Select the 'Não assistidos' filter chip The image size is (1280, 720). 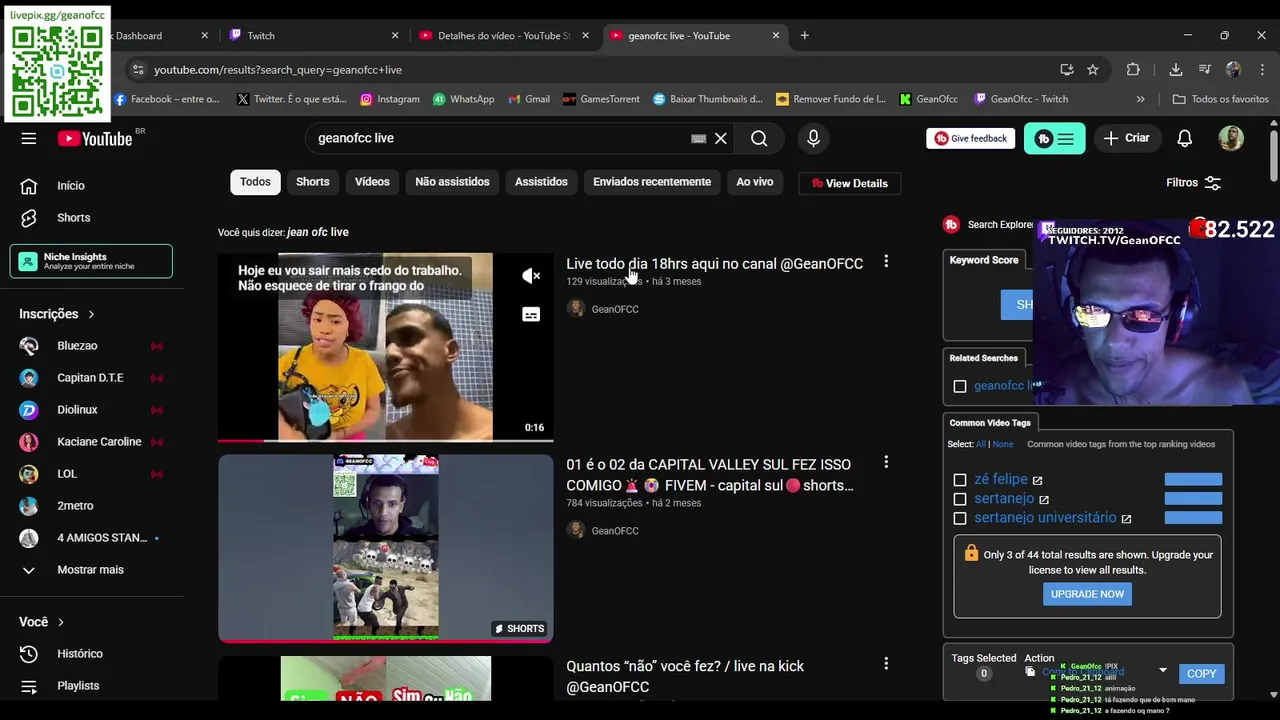452,181
